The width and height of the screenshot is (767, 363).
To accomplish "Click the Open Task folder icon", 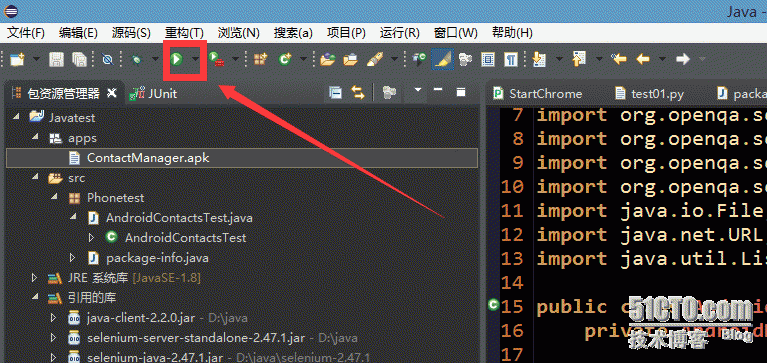I will click(x=350, y=59).
